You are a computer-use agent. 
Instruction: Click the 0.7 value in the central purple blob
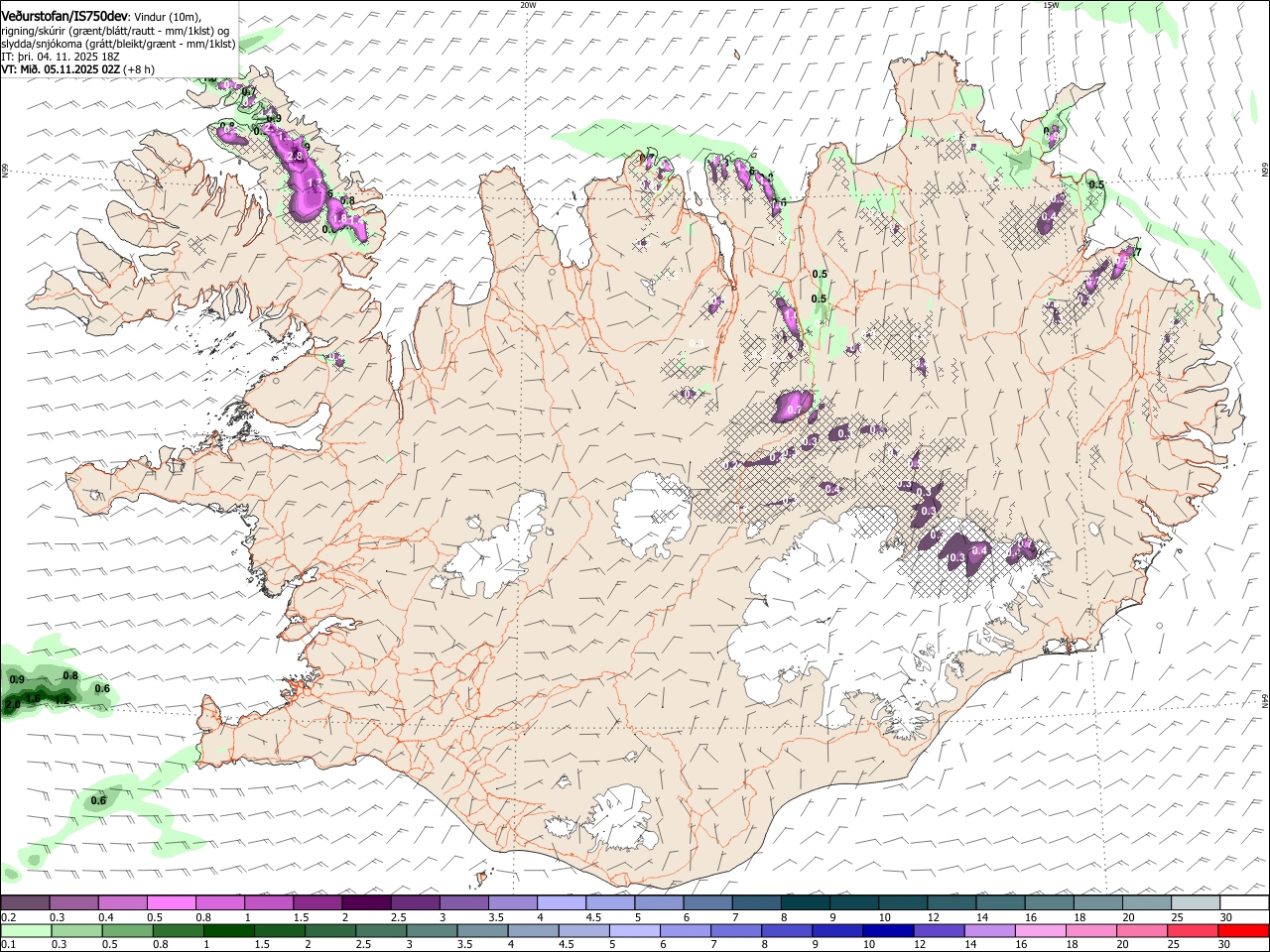click(x=794, y=410)
